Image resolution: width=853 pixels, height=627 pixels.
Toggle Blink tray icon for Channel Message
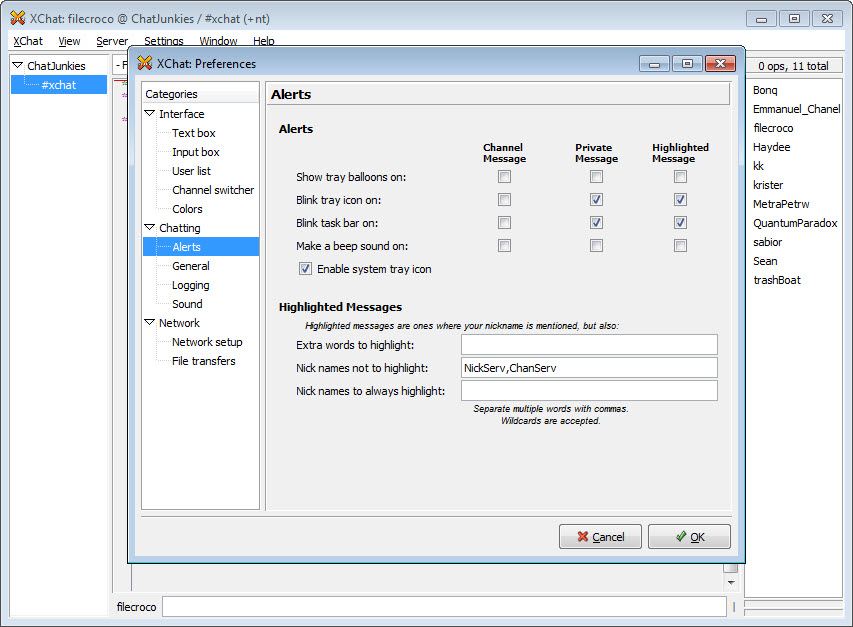click(504, 200)
